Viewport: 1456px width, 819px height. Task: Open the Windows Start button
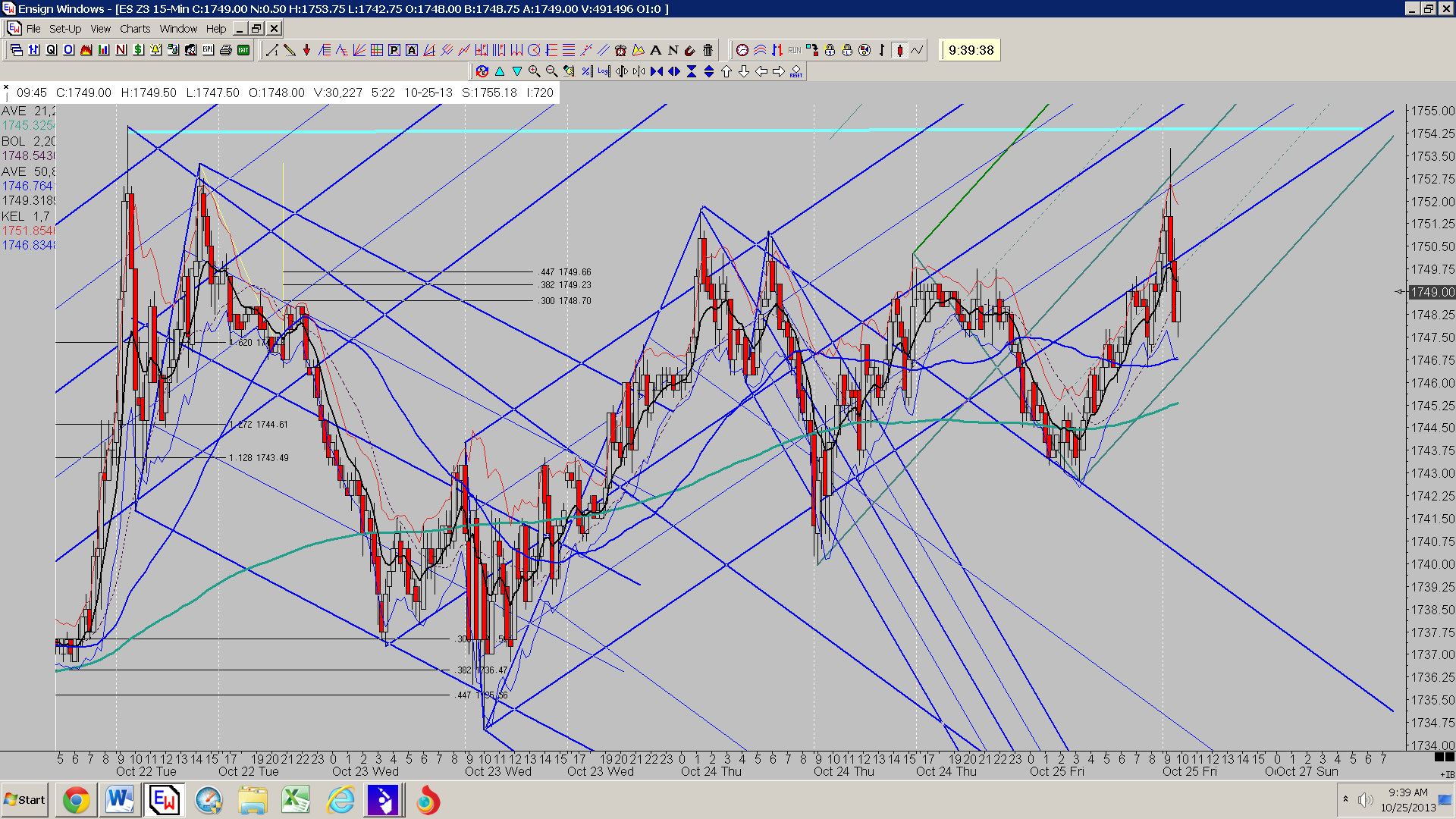point(25,800)
